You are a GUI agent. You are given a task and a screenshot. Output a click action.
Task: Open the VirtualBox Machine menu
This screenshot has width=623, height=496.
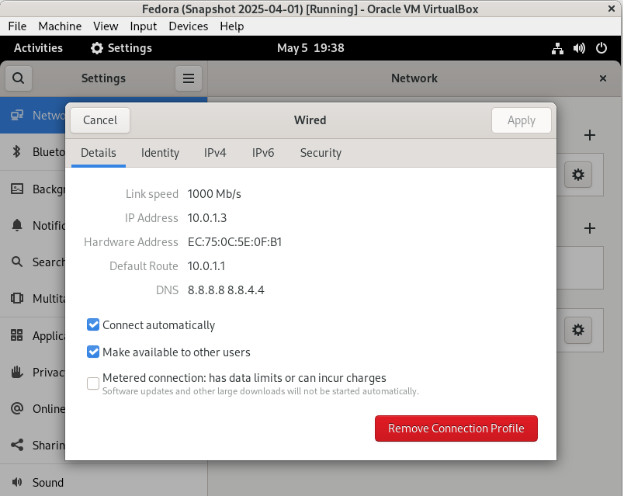pos(60,26)
